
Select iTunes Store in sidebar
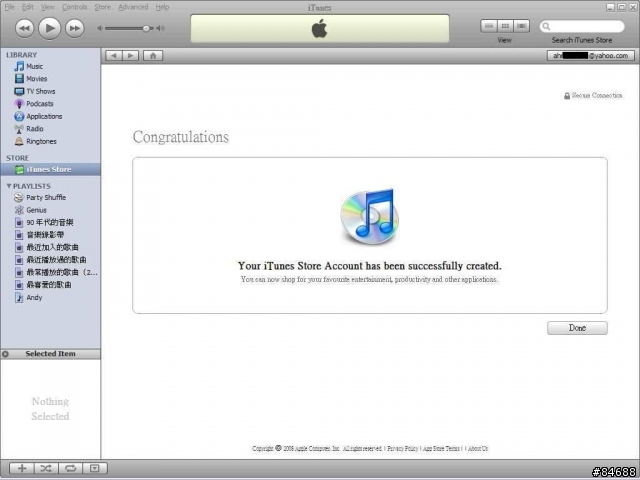pos(51,169)
